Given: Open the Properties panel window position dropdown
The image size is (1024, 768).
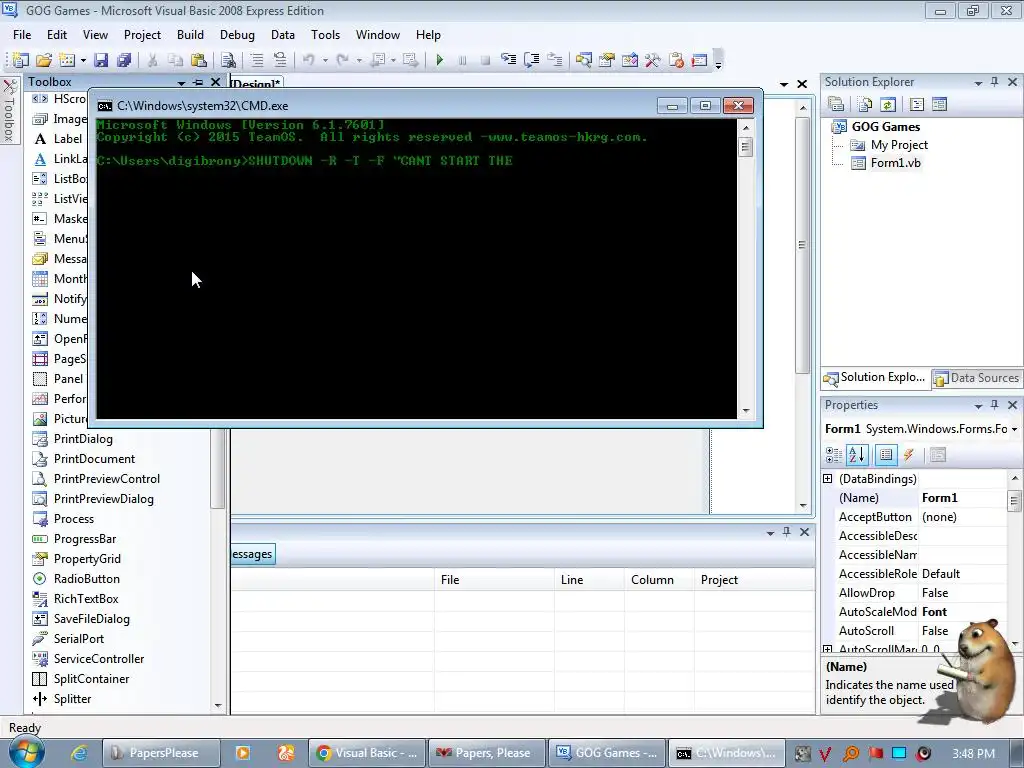Looking at the screenshot, I should point(978,406).
